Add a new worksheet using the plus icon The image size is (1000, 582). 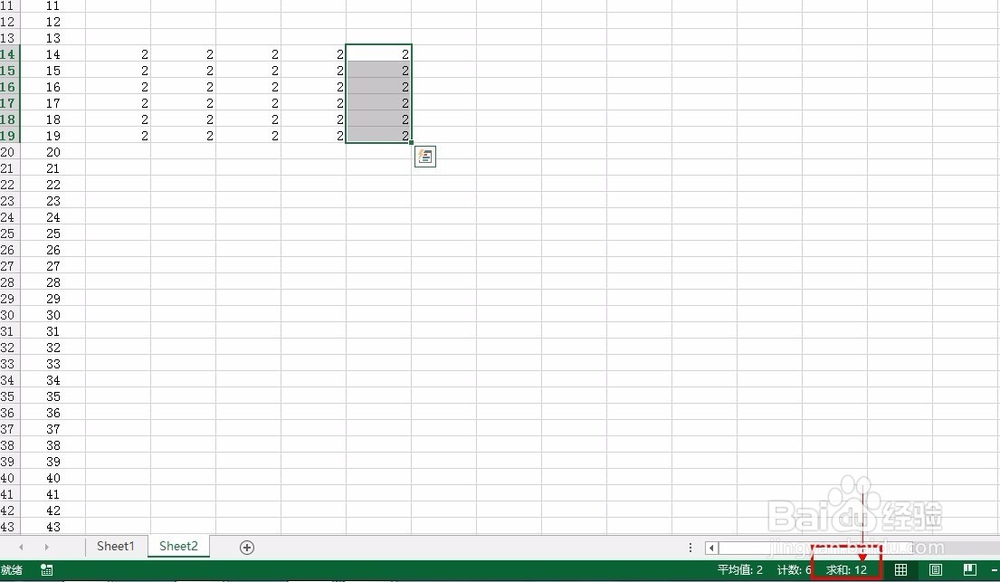(x=246, y=546)
